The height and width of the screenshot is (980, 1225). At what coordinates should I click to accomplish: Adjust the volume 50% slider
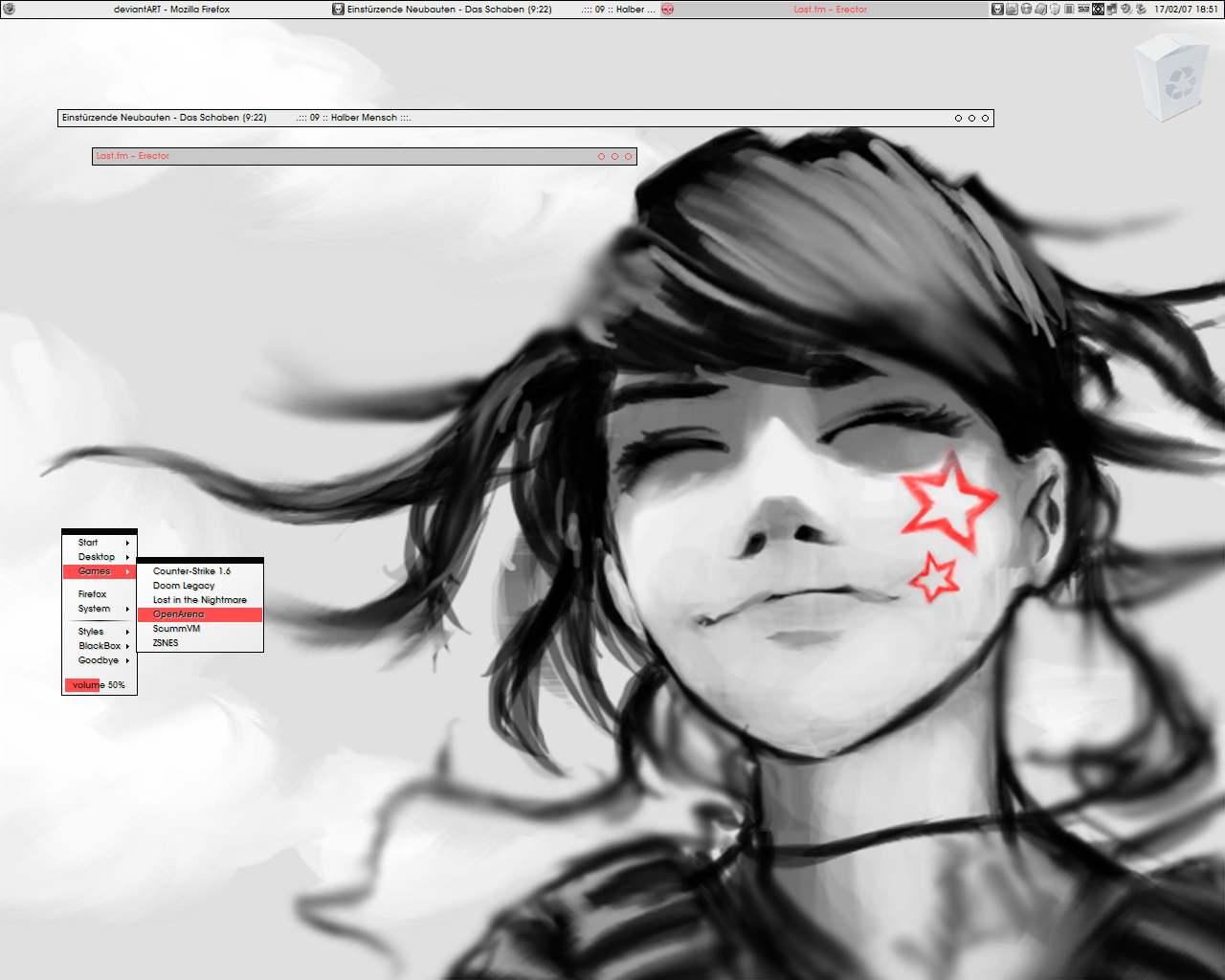pos(100,685)
